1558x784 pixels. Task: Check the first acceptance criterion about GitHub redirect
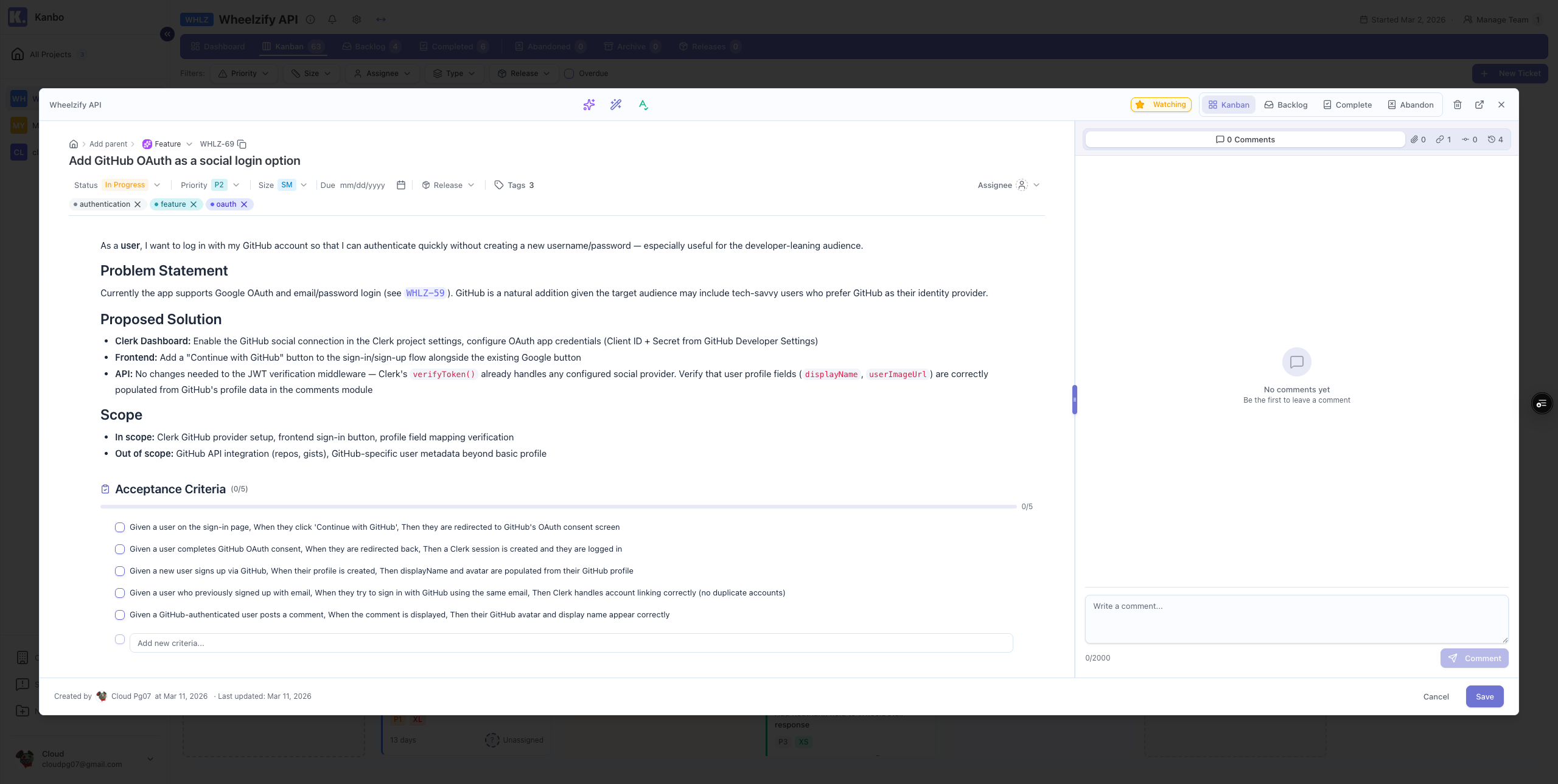pos(119,527)
